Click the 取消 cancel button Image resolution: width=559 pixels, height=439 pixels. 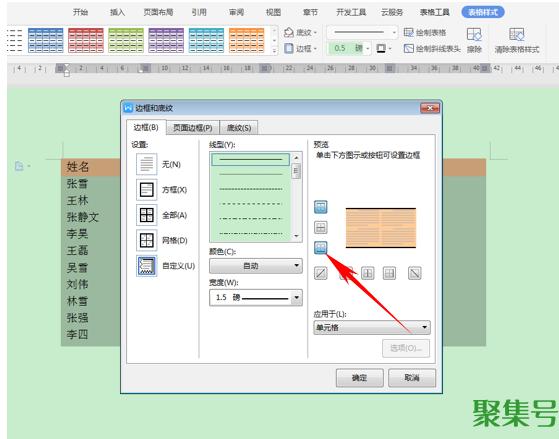[412, 378]
